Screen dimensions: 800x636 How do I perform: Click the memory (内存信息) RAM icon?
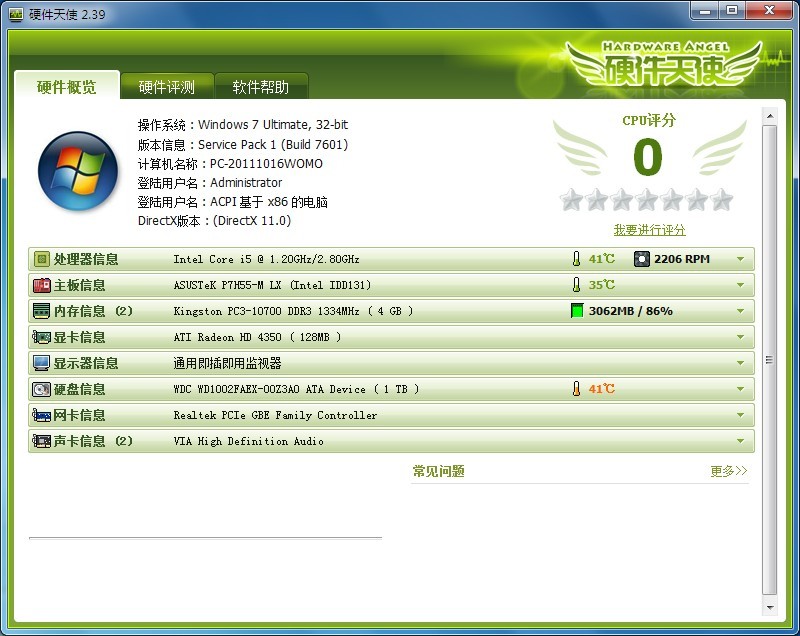[42, 311]
